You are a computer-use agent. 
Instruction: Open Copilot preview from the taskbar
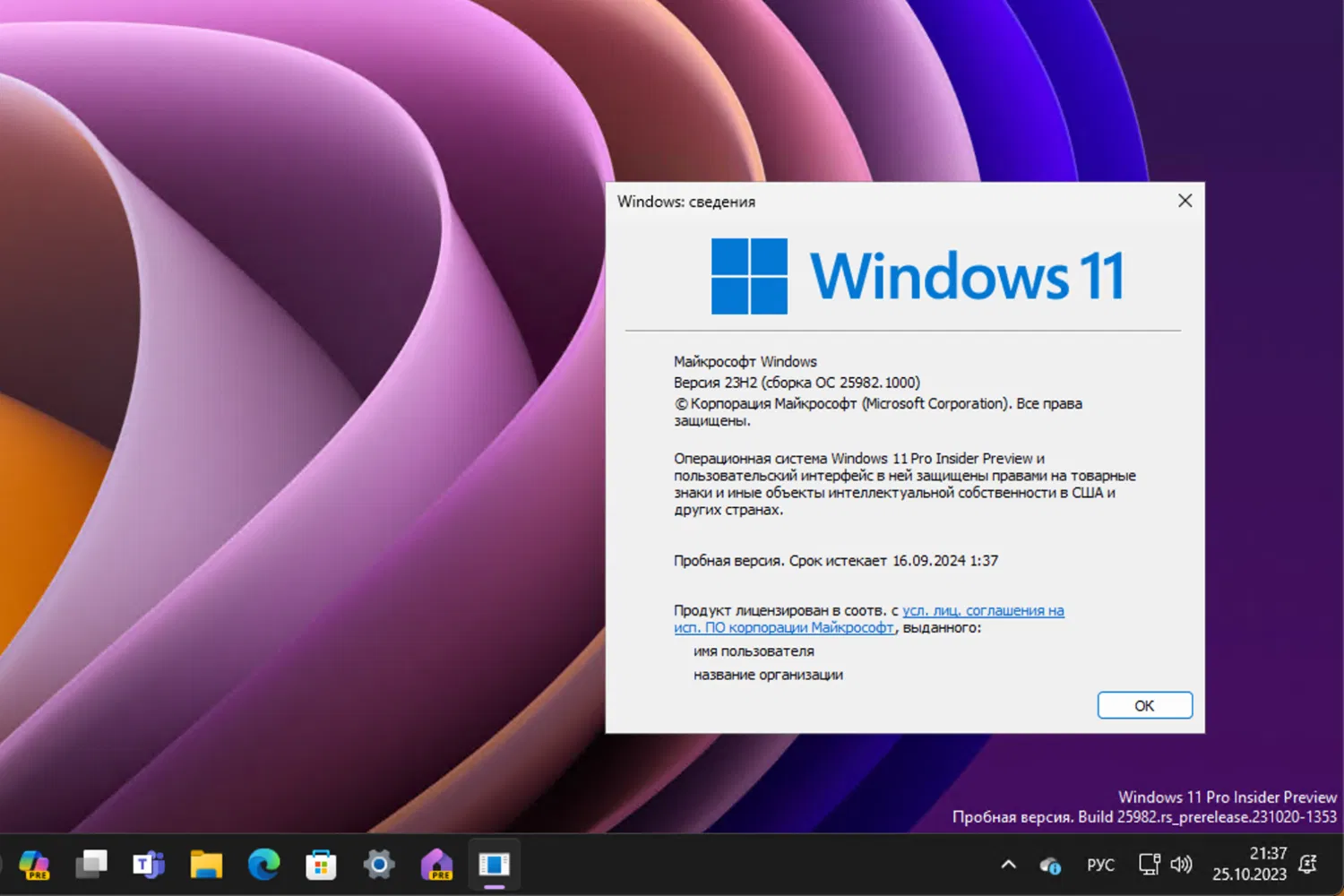pyautogui.click(x=34, y=865)
